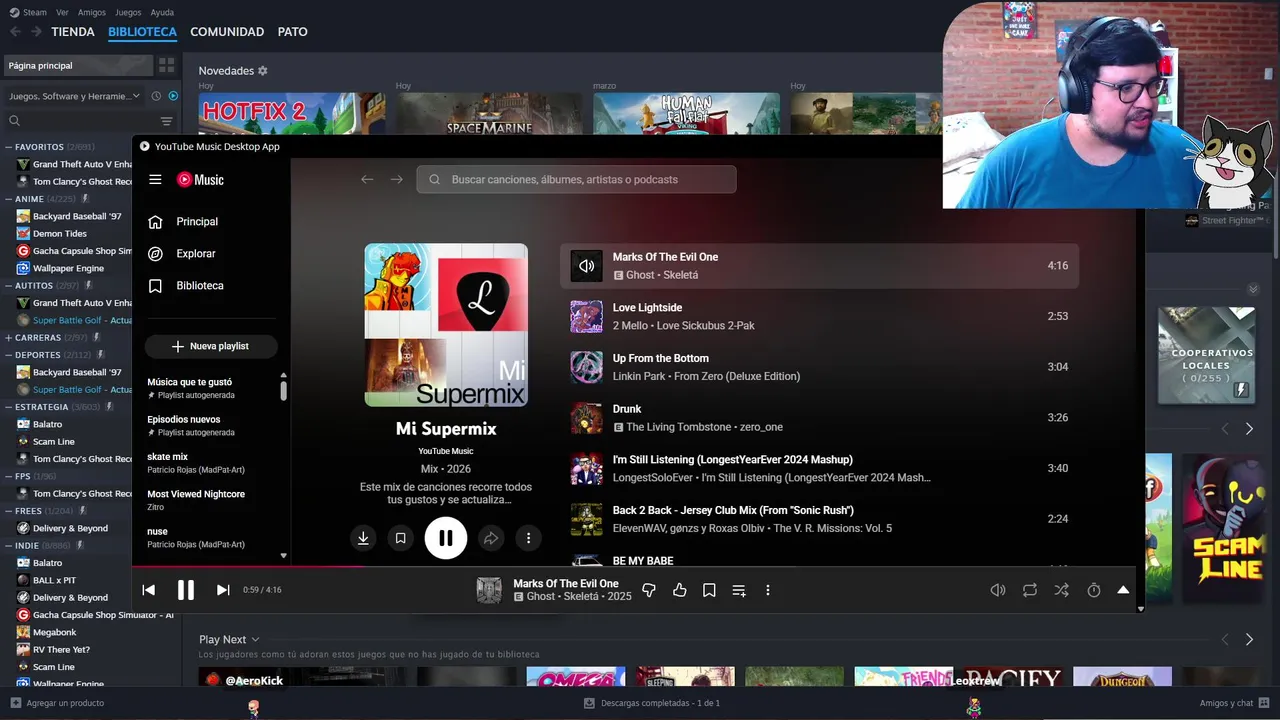Image resolution: width=1280 pixels, height=720 pixels.
Task: Like Marks Of The Evil One
Action: tap(680, 590)
